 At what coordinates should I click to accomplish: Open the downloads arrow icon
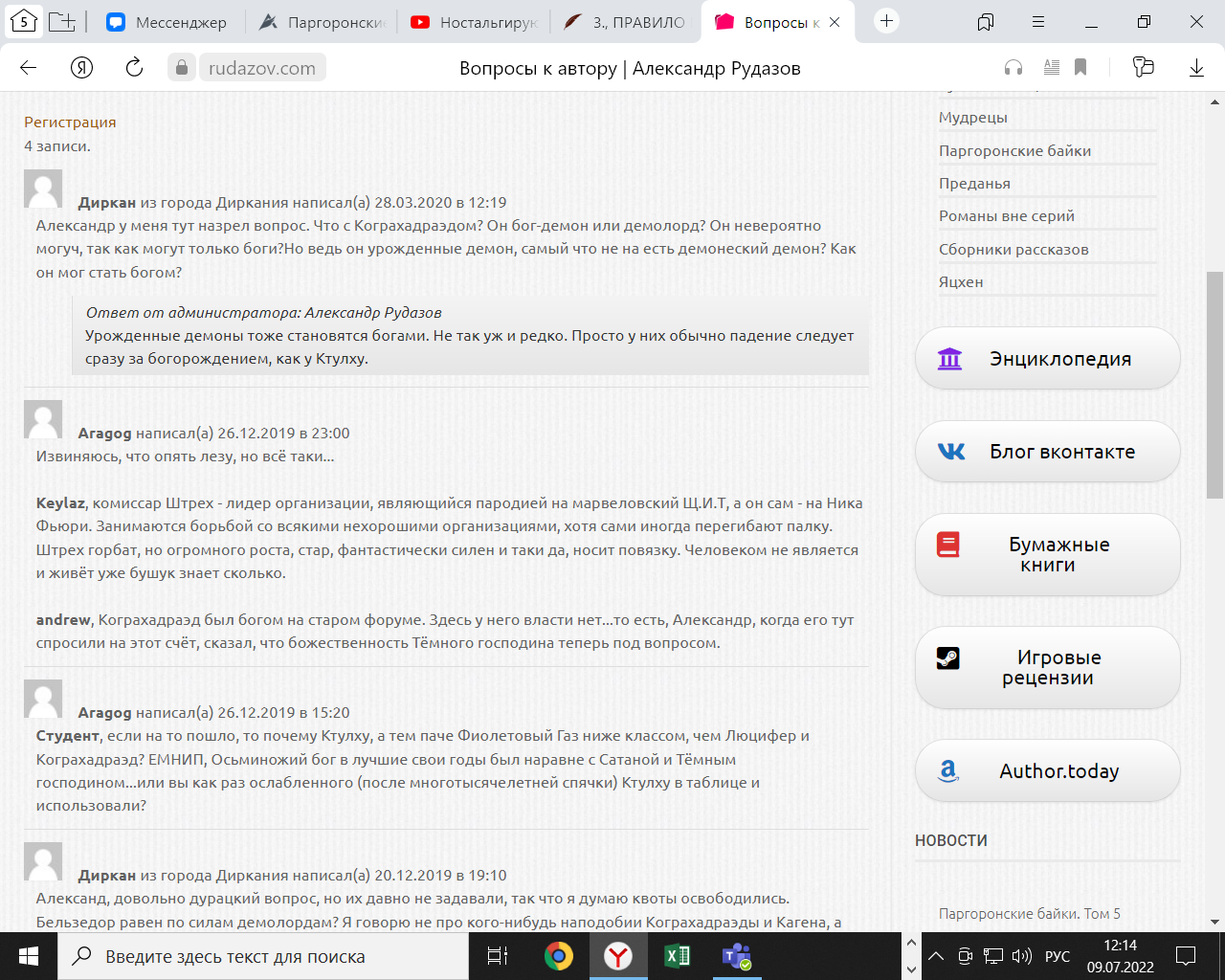[x=1196, y=67]
